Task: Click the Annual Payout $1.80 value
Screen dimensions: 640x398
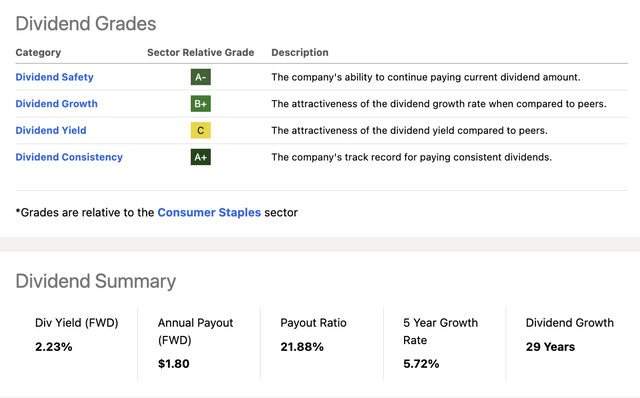Action: point(173,364)
